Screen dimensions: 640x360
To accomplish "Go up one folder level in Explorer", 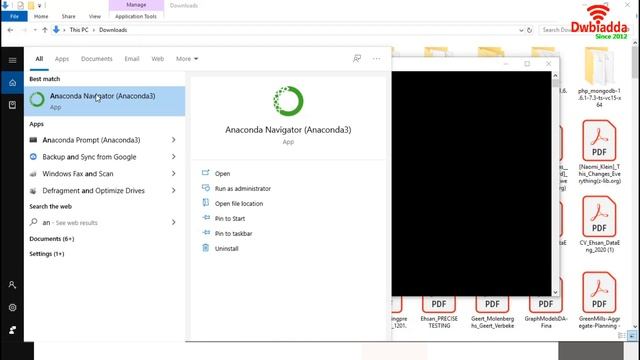I will (45, 30).
